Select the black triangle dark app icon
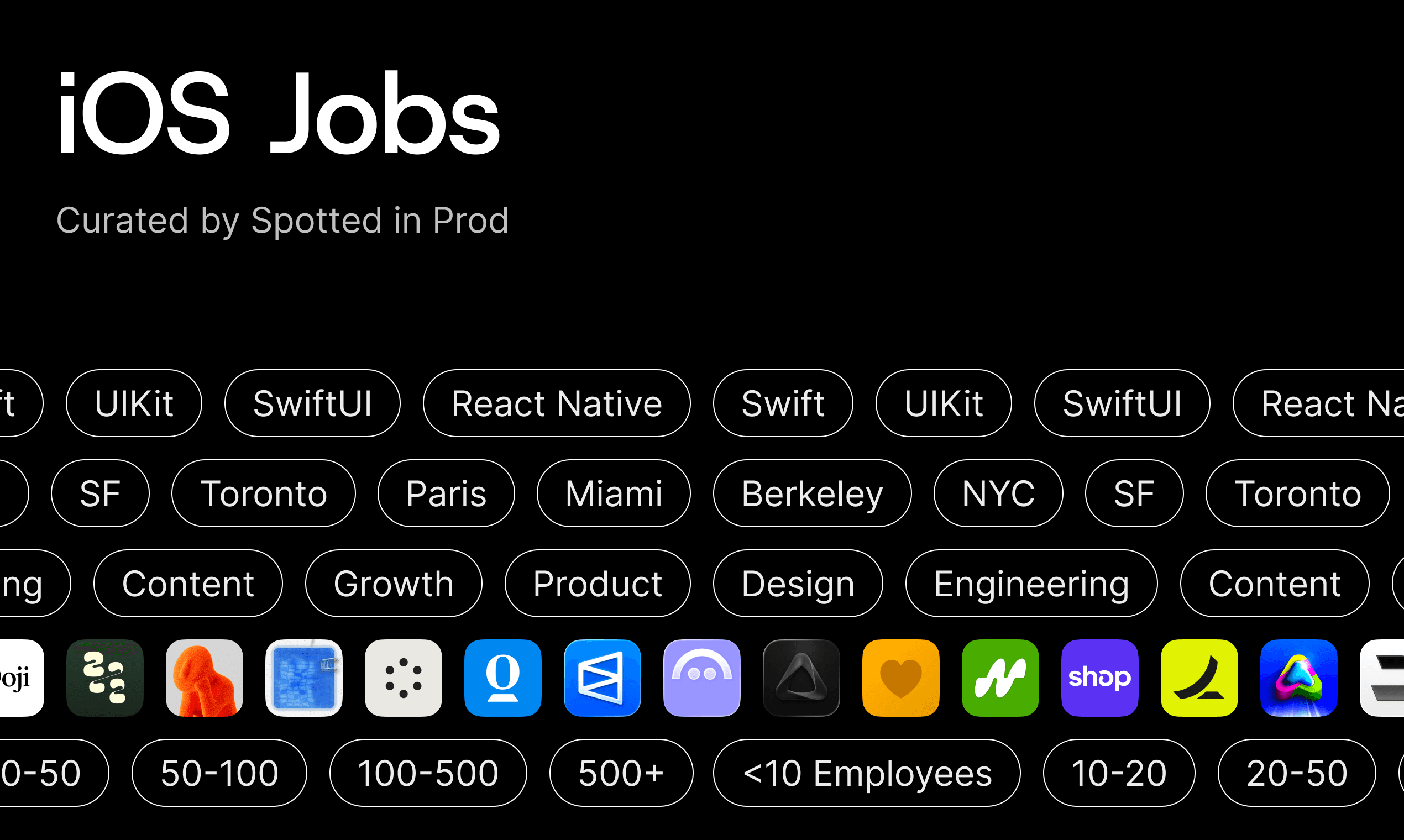1404x840 pixels. coord(801,678)
